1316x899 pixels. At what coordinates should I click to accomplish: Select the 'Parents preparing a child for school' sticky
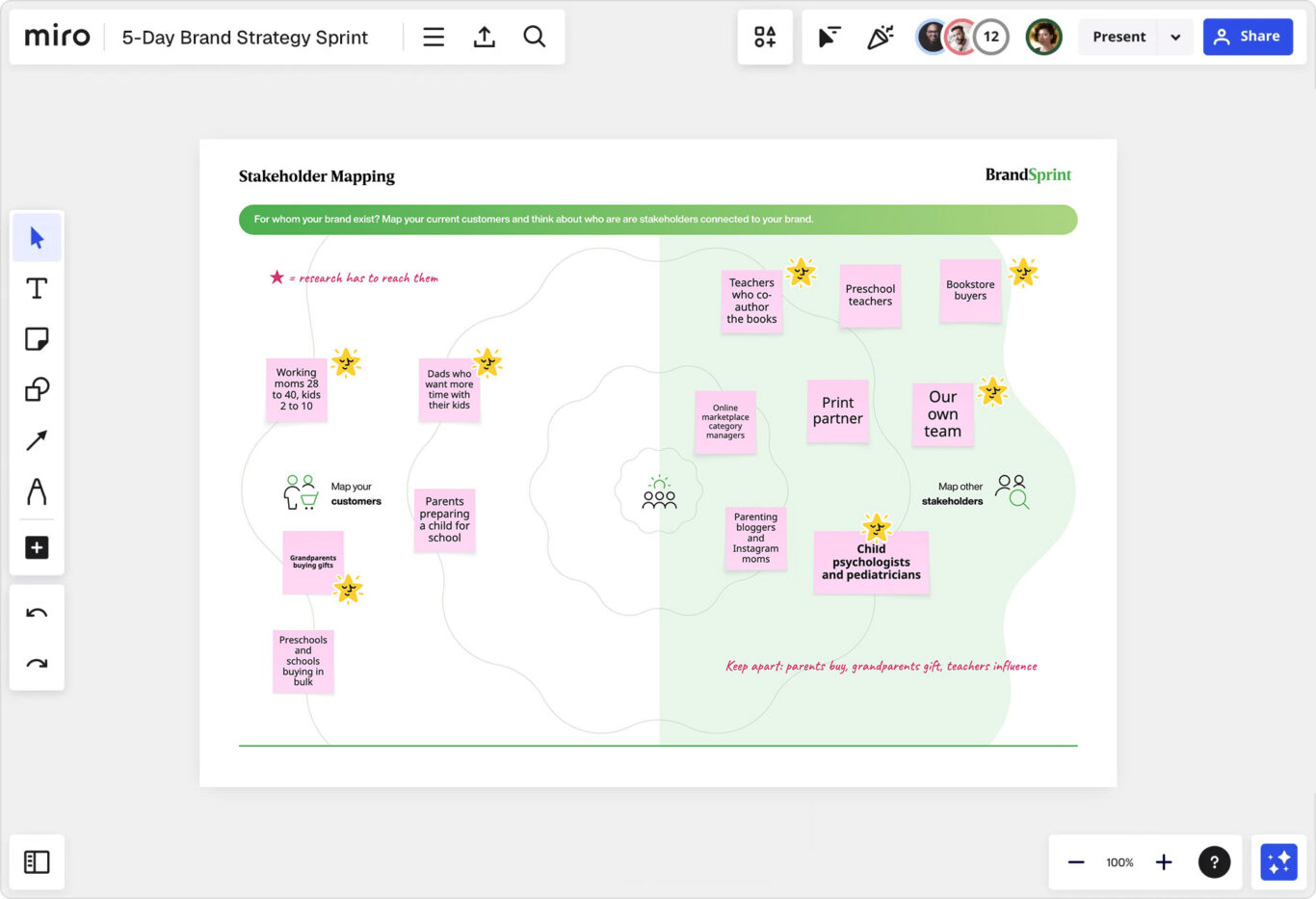(x=444, y=520)
